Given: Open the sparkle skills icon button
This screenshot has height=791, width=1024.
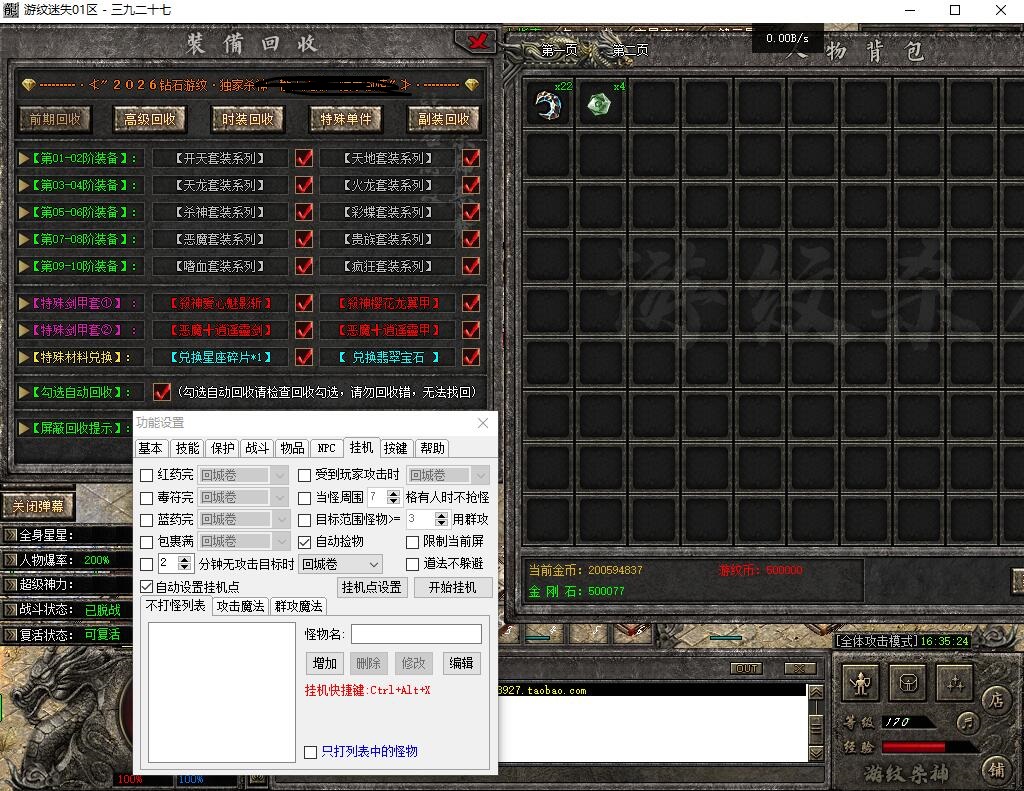Looking at the screenshot, I should pos(955,684).
